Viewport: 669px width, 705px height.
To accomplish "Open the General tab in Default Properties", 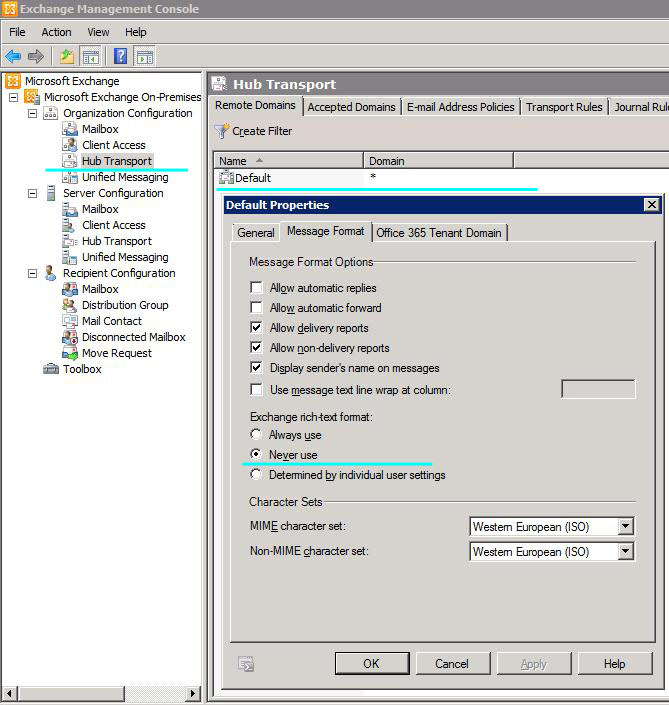I will [256, 233].
